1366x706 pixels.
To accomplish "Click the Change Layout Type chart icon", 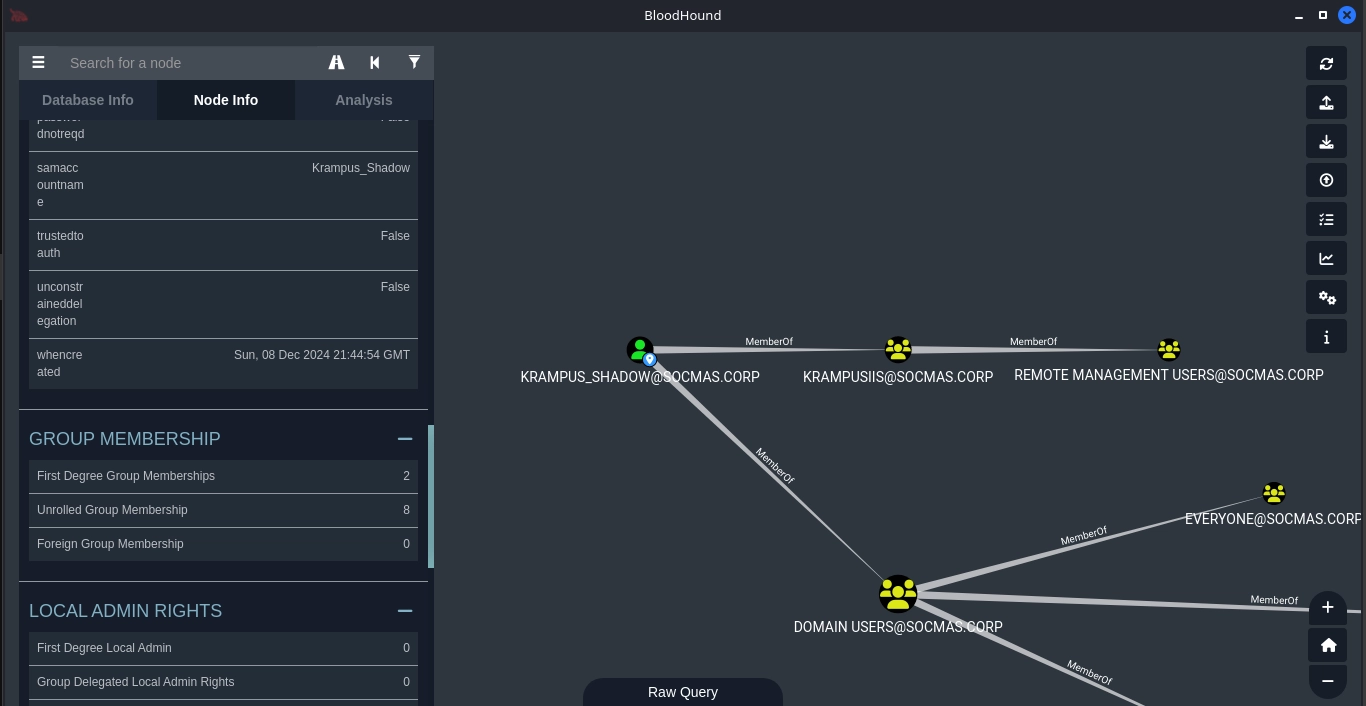I will point(1326,258).
